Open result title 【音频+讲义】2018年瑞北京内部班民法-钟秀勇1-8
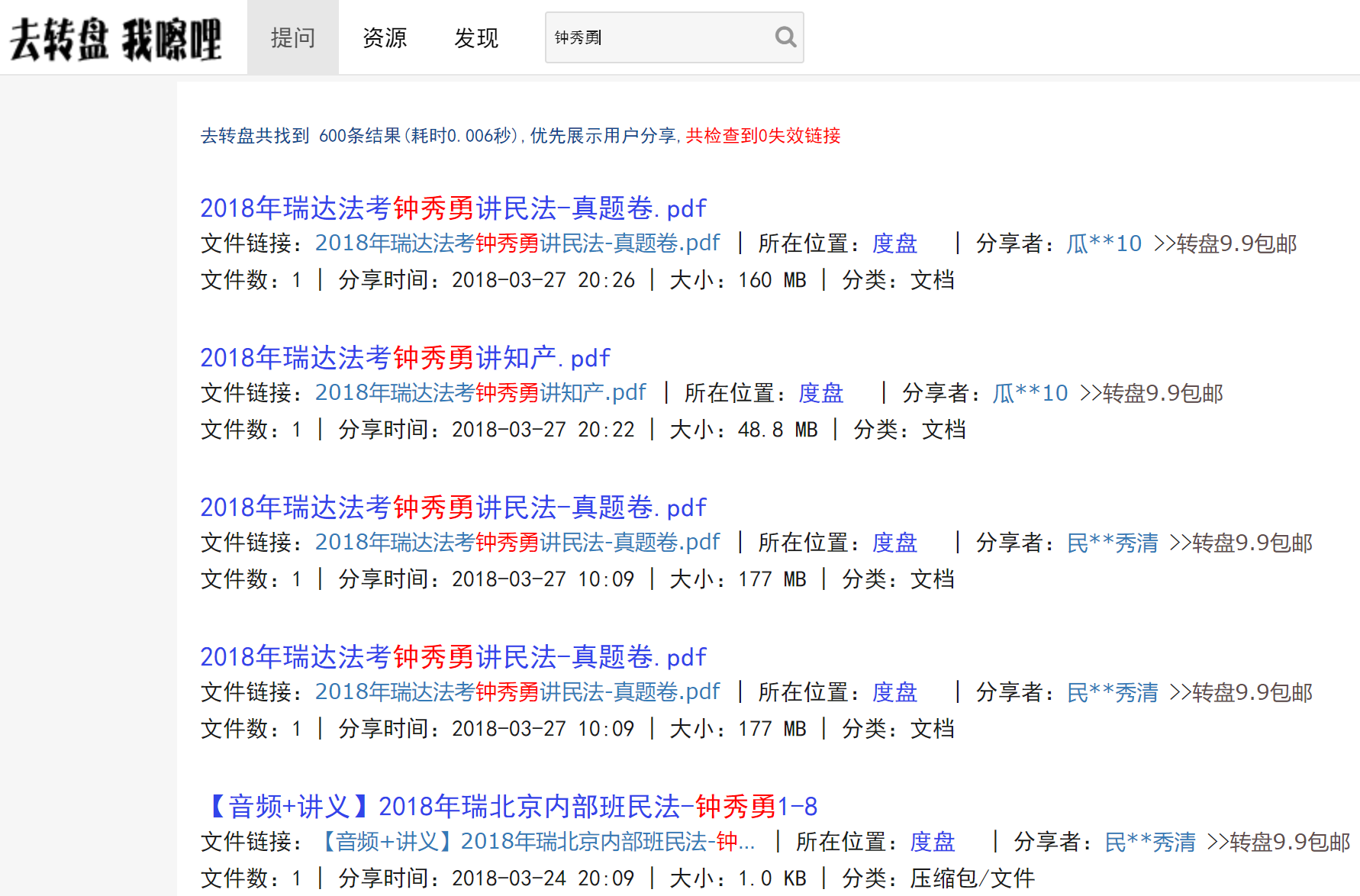Screen dimensions: 1360x896 (509, 806)
